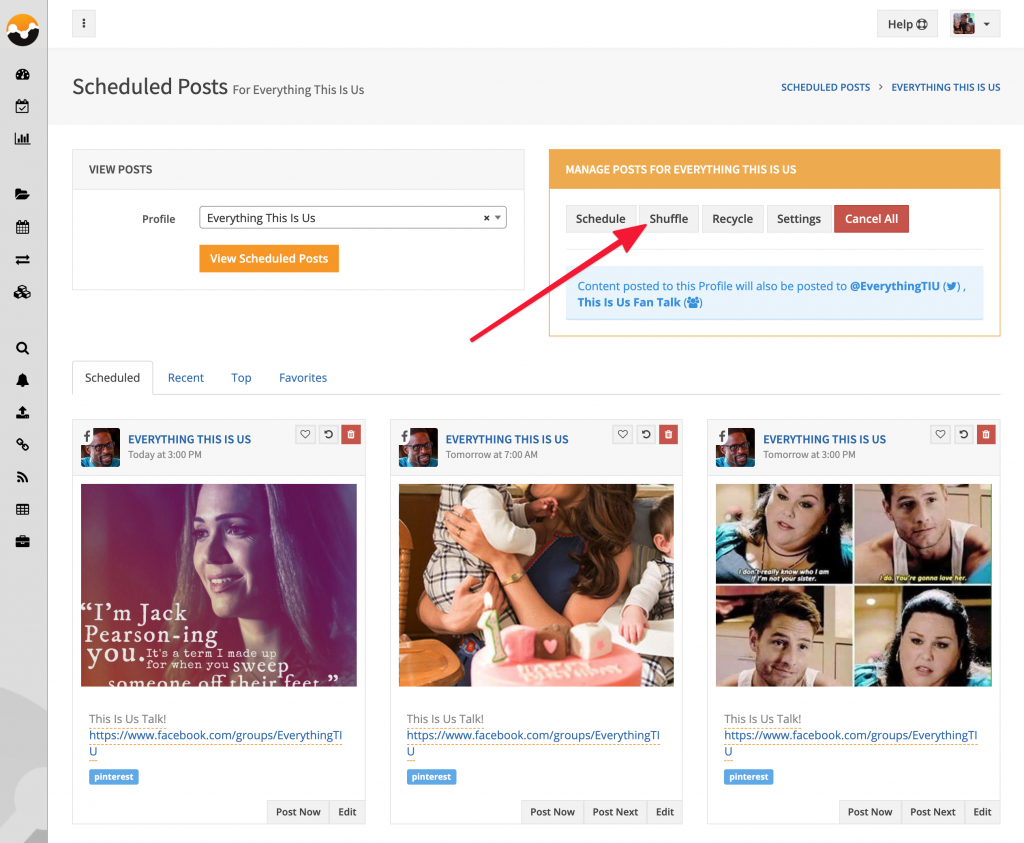Click the stacked cubes icon in sidebar
1024x843 pixels.
pos(22,292)
